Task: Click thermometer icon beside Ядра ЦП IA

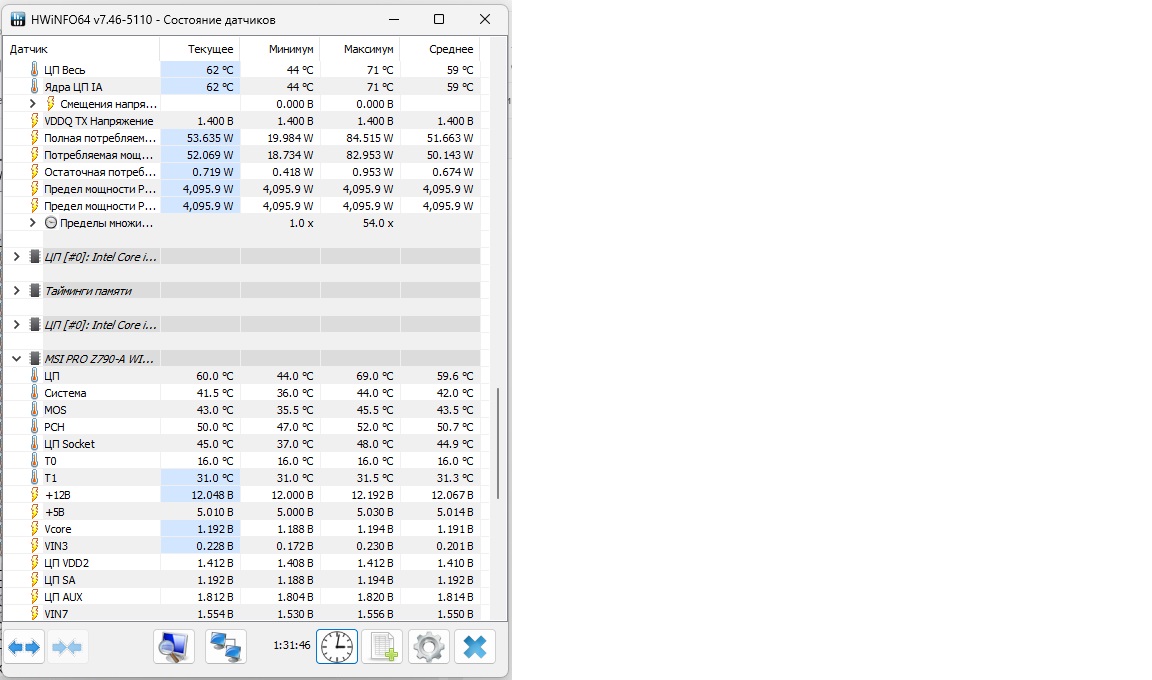Action: 35,86
